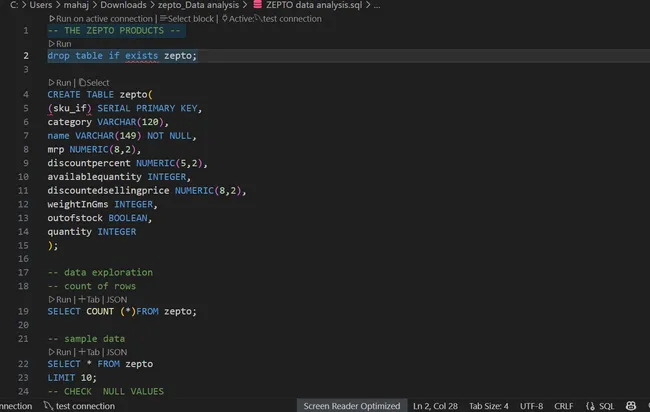The width and height of the screenshot is (650, 412).
Task: Run the SELECT COUNT query
Action: pyautogui.click(x=60, y=299)
